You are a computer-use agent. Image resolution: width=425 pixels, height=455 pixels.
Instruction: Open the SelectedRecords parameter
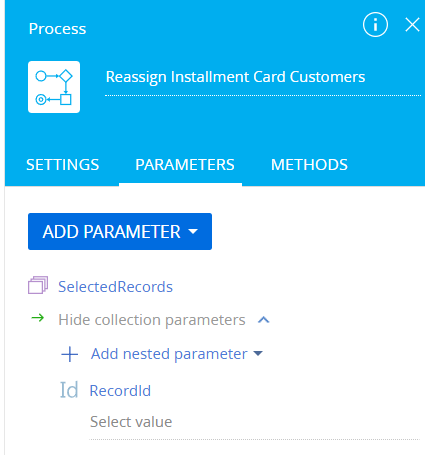click(115, 287)
